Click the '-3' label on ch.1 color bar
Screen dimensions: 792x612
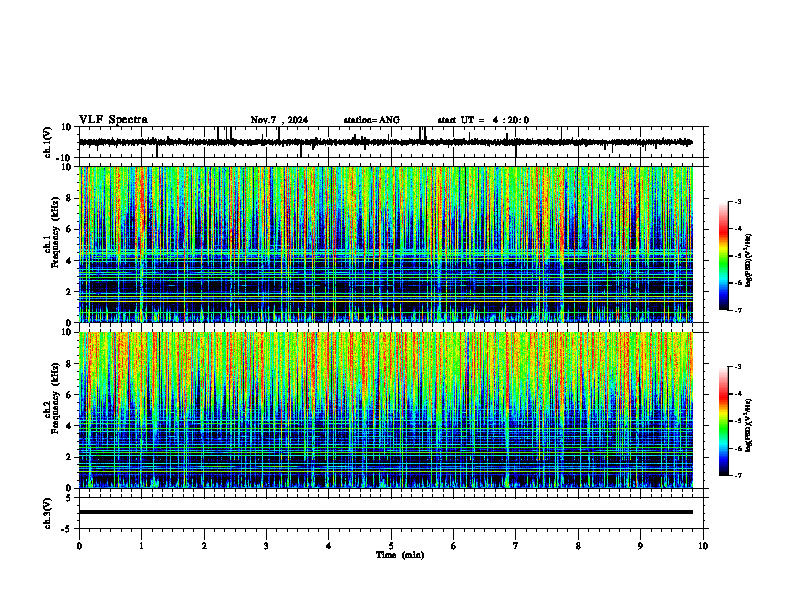point(738,201)
